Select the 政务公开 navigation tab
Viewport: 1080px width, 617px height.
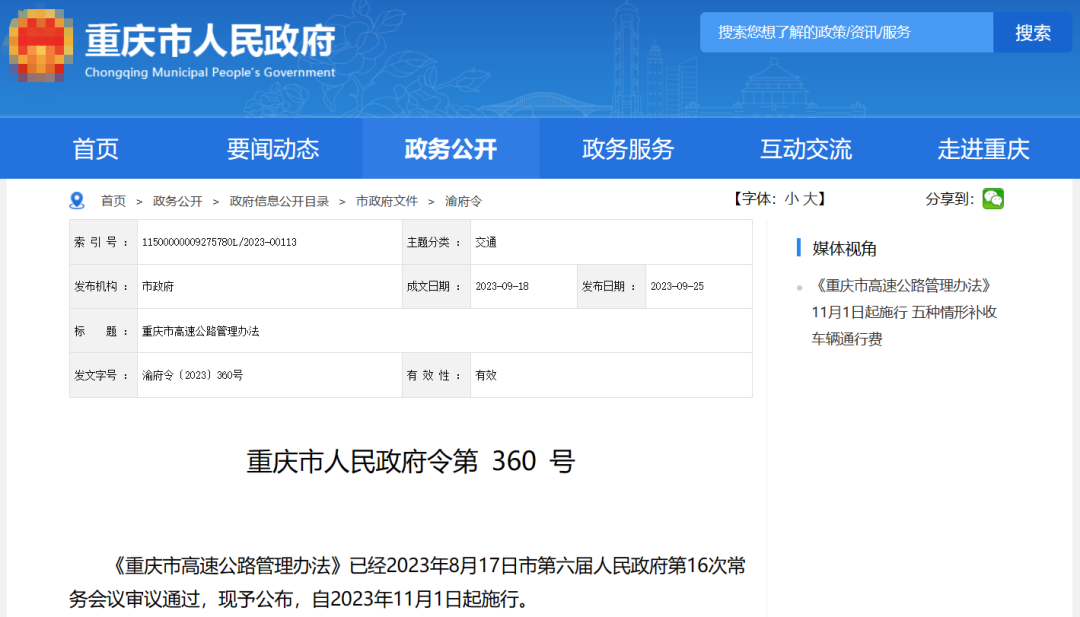click(x=450, y=149)
